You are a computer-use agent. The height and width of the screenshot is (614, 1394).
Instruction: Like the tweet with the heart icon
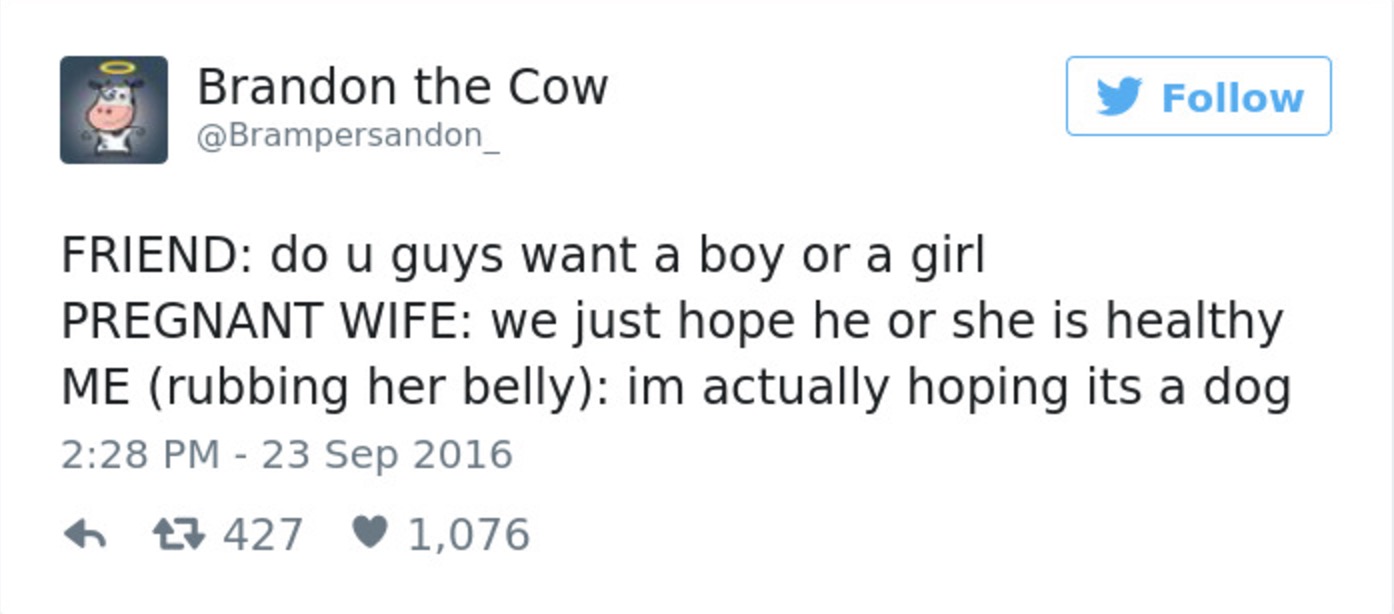pos(369,534)
